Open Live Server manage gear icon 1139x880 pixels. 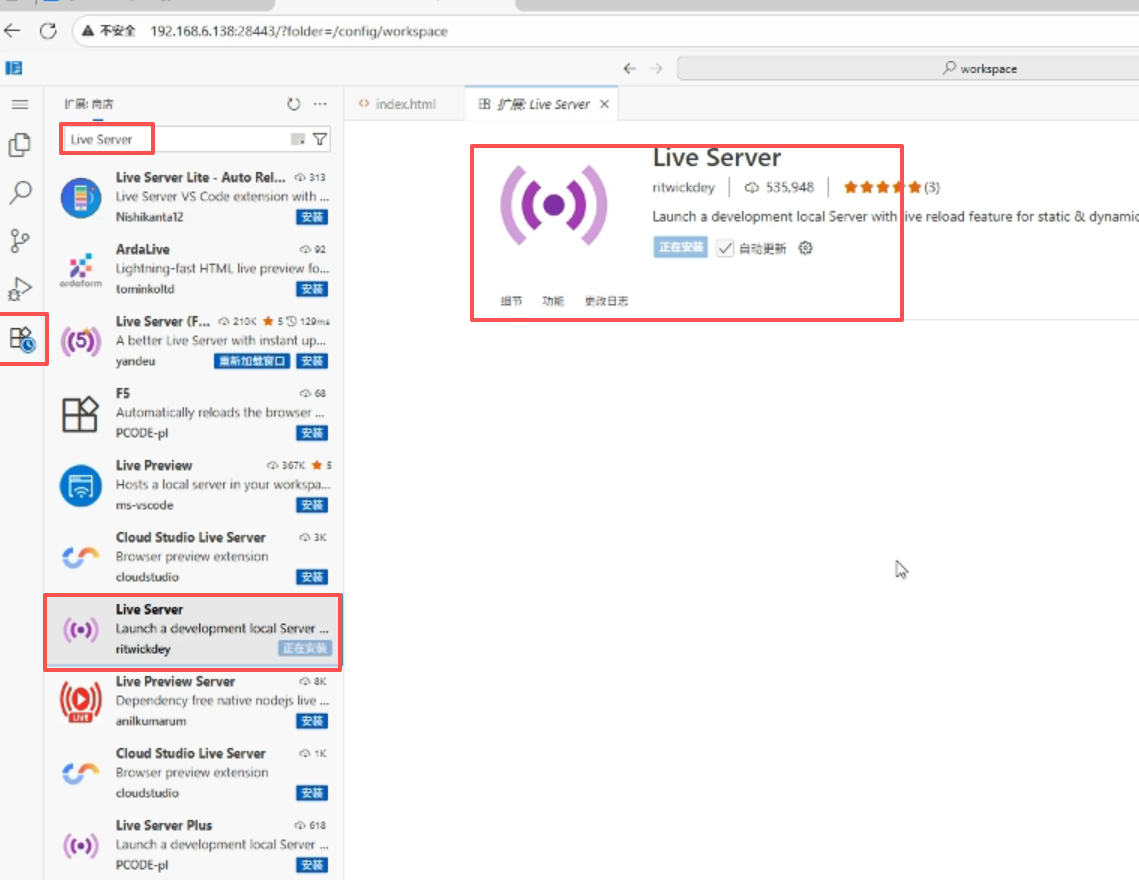(x=806, y=248)
